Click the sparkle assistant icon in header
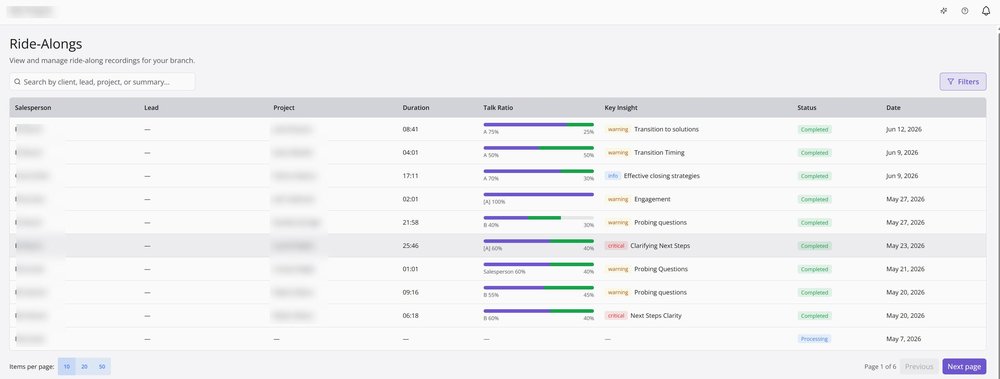The height and width of the screenshot is (379, 1000). (944, 11)
